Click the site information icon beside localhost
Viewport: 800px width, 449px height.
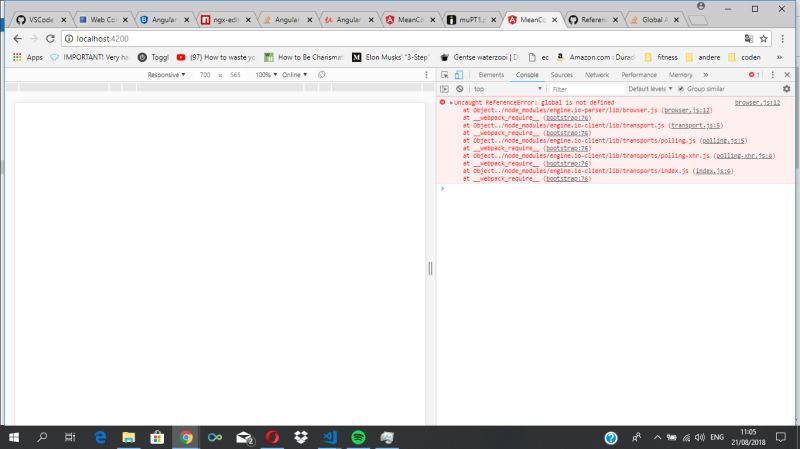(x=69, y=39)
